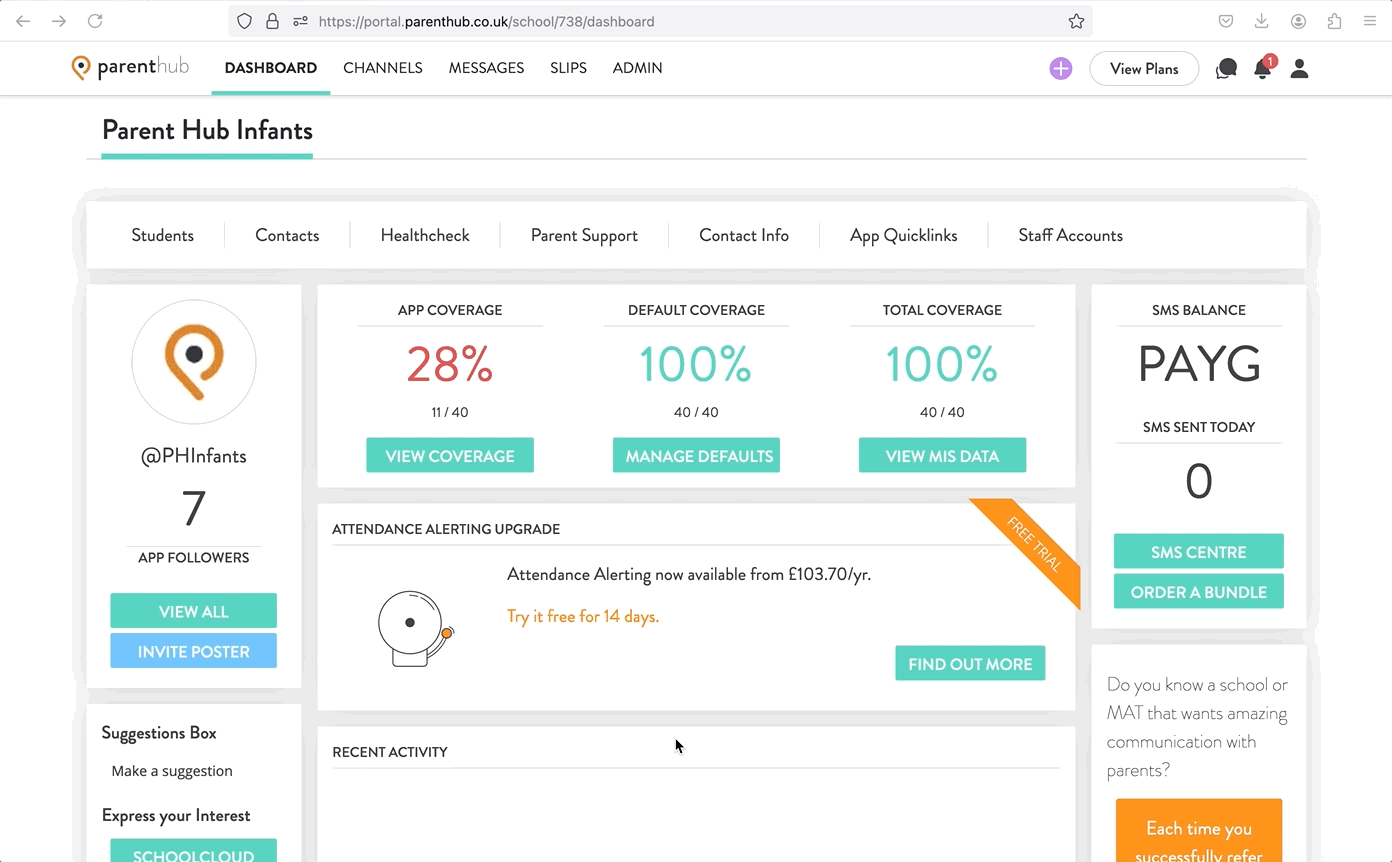Click the VIEW ALL followers button

coord(194,611)
